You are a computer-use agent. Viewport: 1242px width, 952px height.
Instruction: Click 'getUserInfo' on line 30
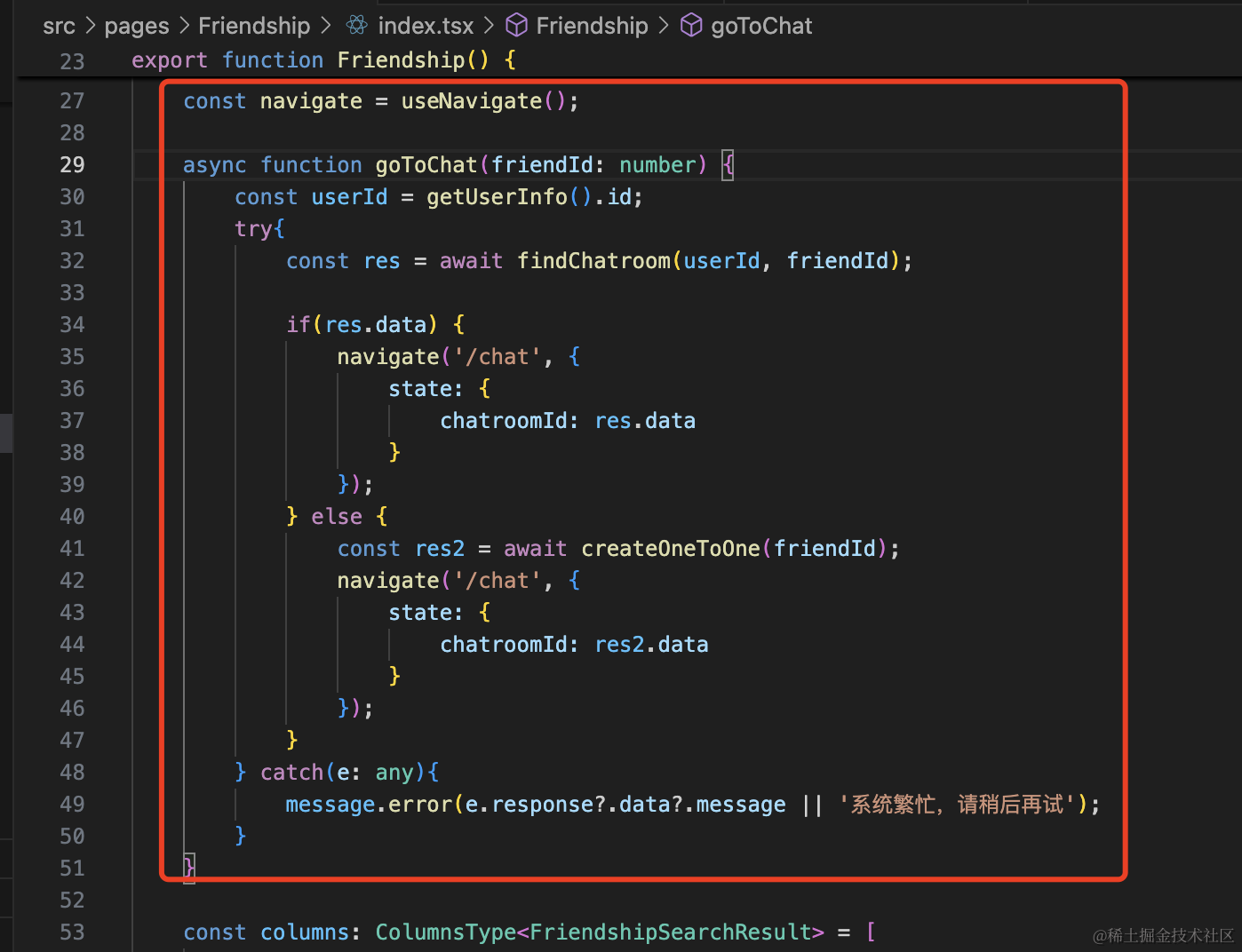point(497,197)
